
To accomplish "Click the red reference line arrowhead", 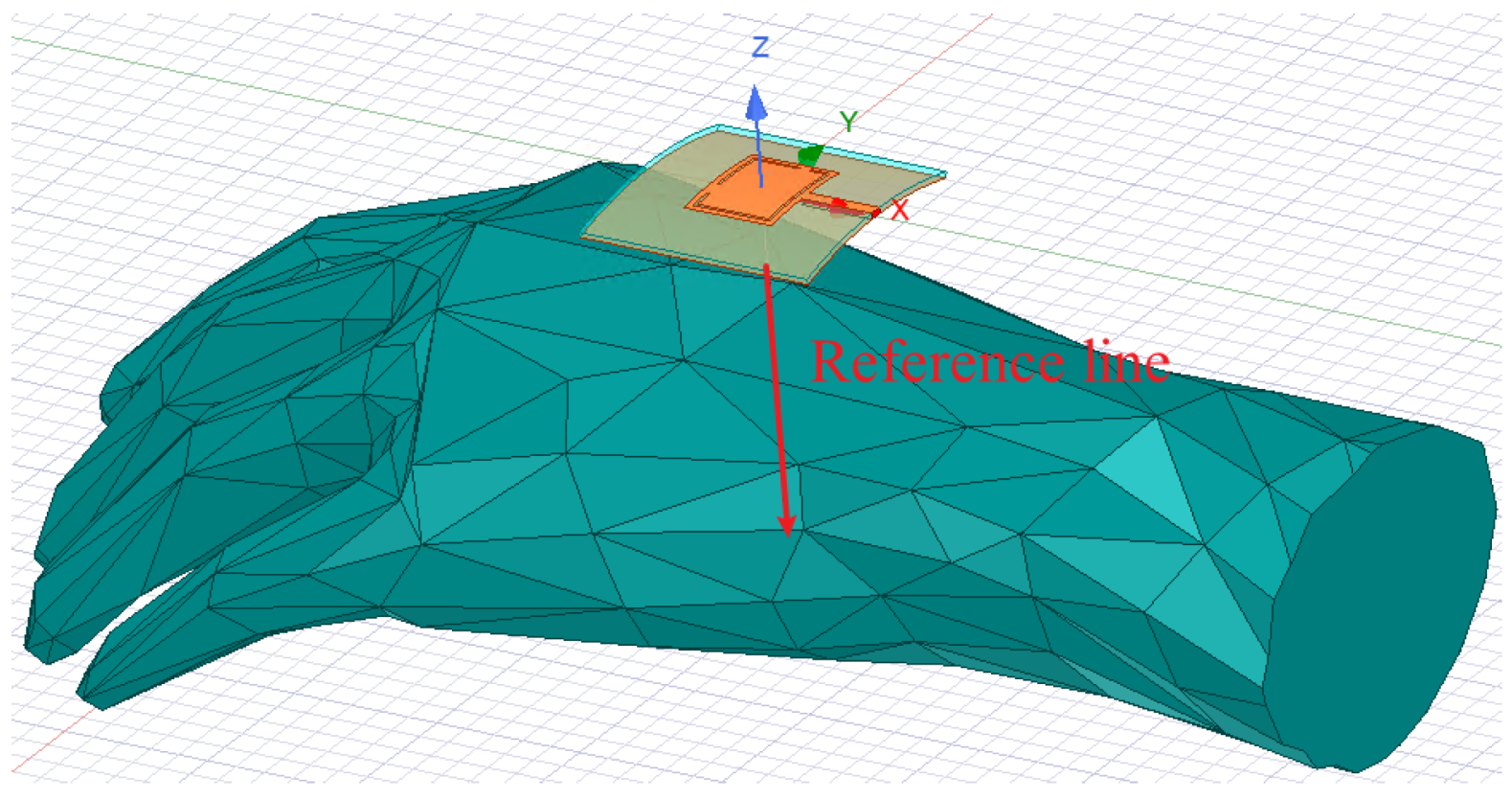I will (x=786, y=524).
